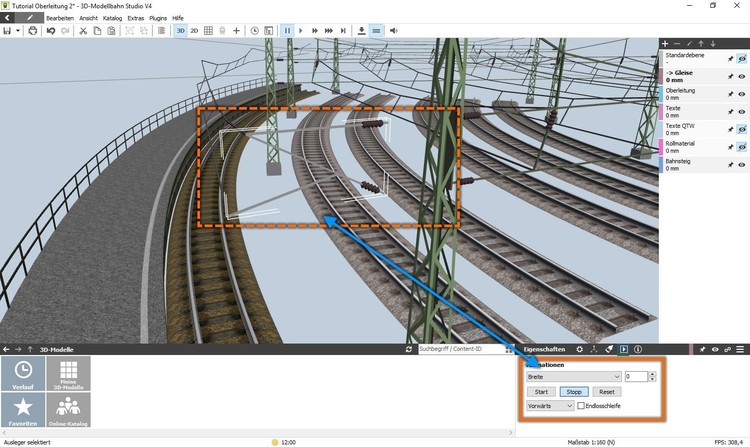Click the paste clipboard icon
The image size is (750, 447).
coord(111,31)
